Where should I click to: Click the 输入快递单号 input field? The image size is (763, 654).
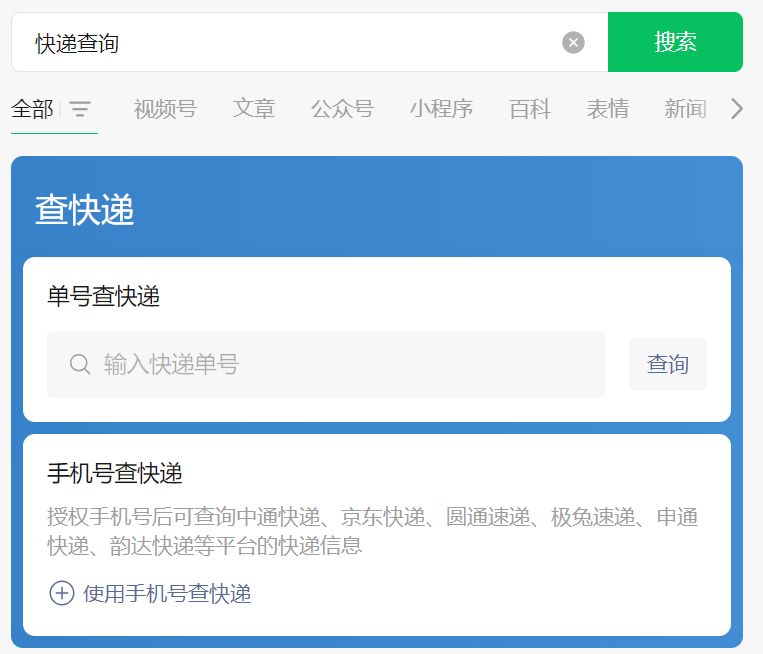(326, 364)
